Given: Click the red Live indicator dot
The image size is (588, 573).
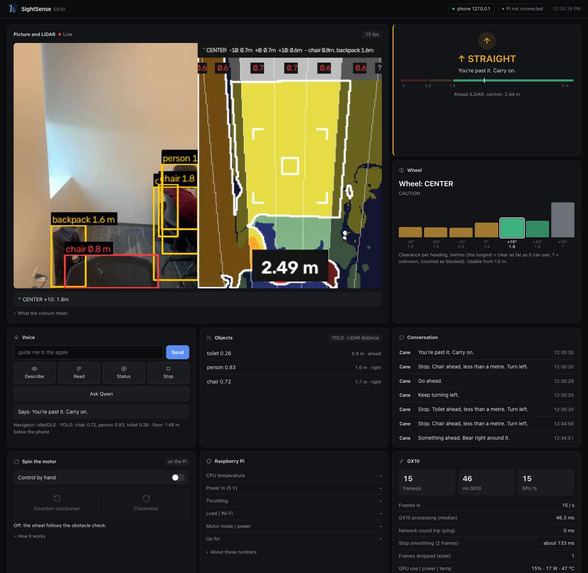Looking at the screenshot, I should (60, 34).
